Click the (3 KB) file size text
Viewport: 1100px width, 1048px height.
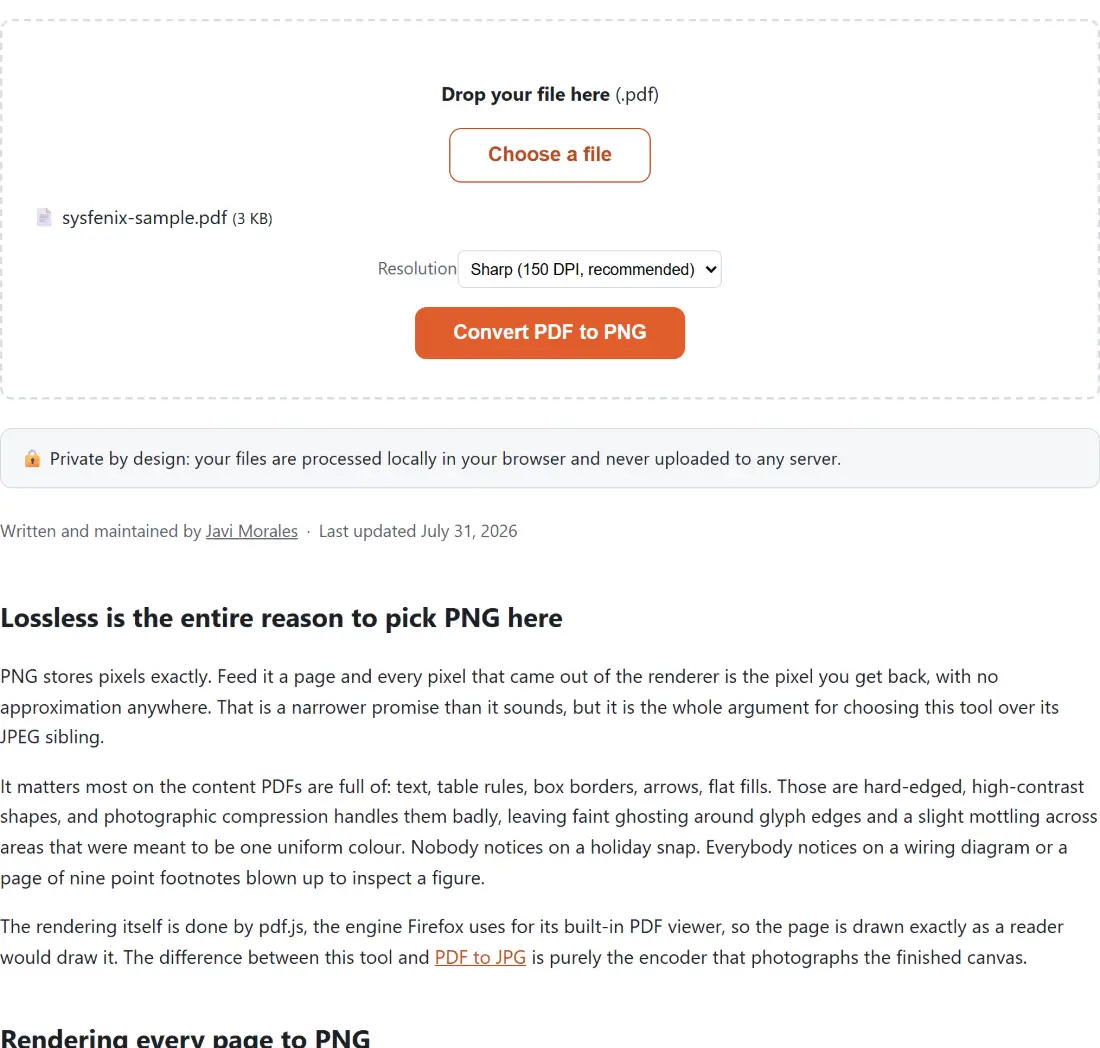(x=253, y=219)
